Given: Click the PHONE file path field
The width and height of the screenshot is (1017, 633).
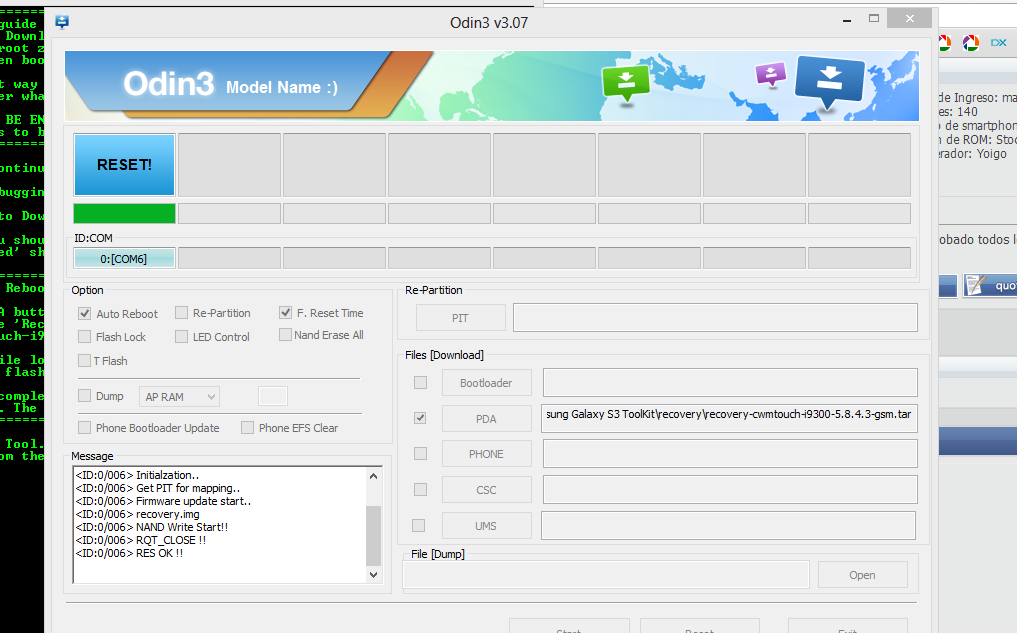Looking at the screenshot, I should (x=730, y=453).
